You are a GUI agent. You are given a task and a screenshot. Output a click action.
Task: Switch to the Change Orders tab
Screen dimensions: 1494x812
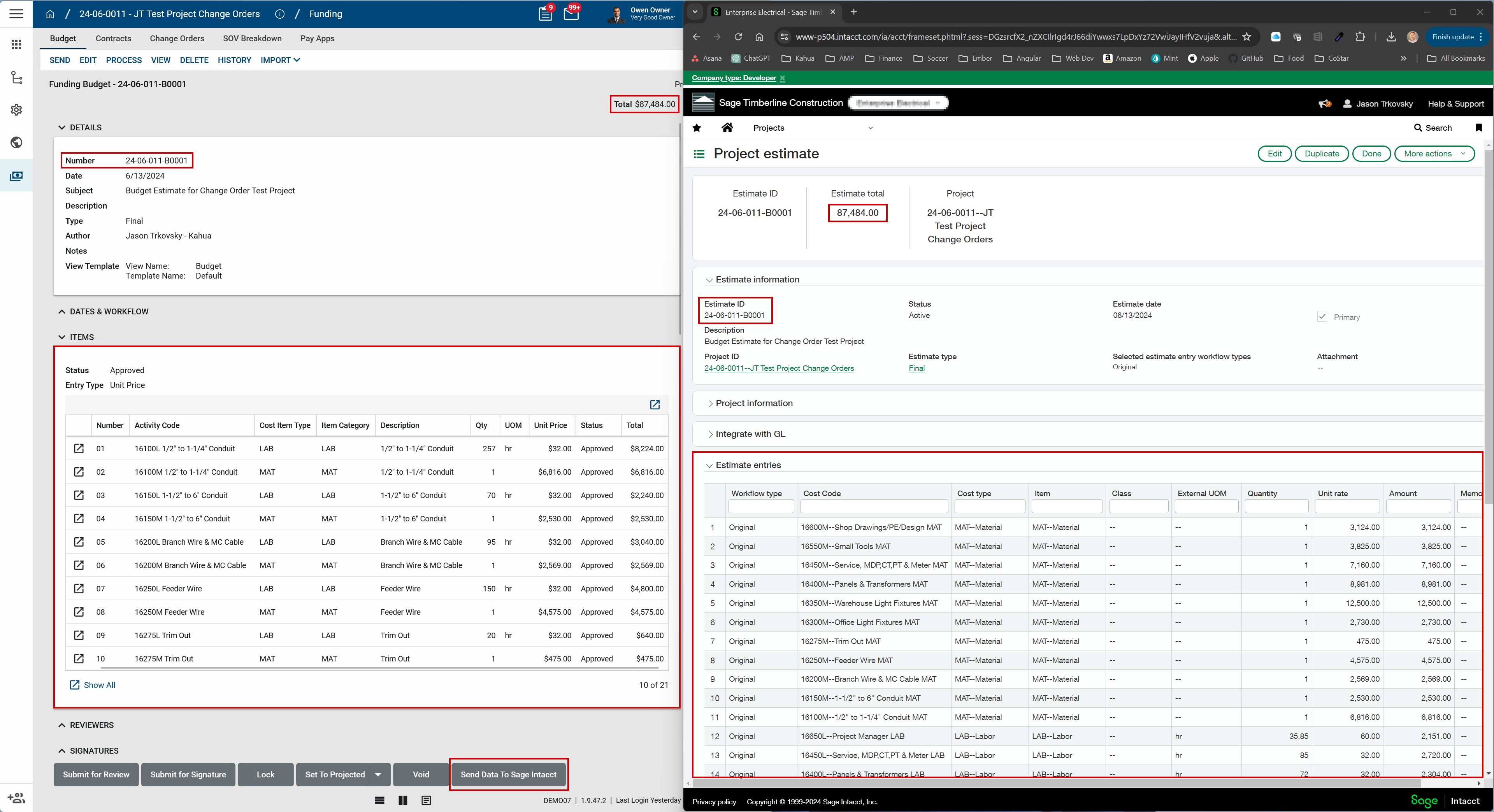click(177, 38)
